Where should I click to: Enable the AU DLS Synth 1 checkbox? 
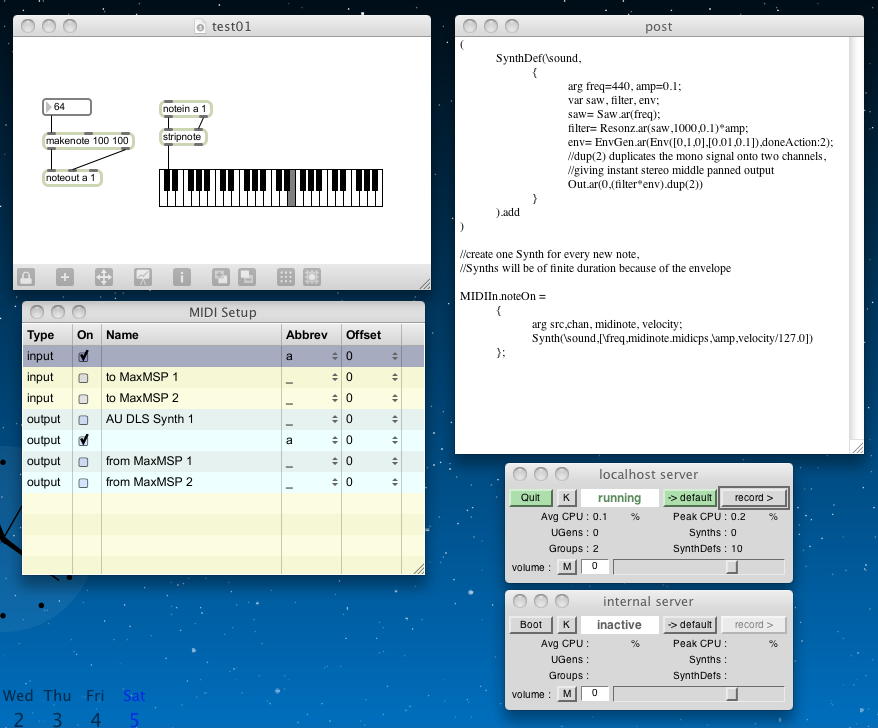[83, 419]
